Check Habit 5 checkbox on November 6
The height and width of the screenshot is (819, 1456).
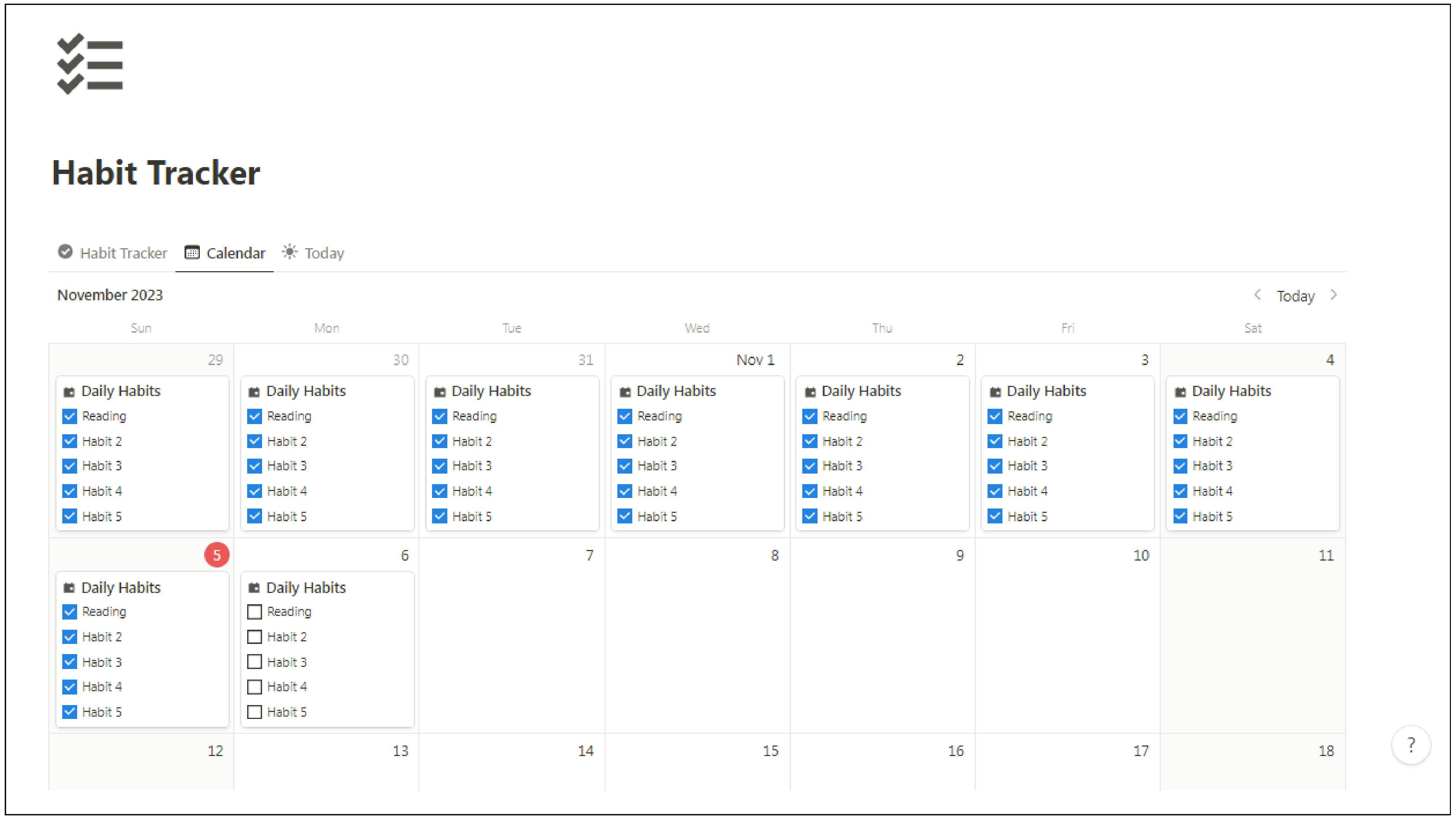[254, 712]
